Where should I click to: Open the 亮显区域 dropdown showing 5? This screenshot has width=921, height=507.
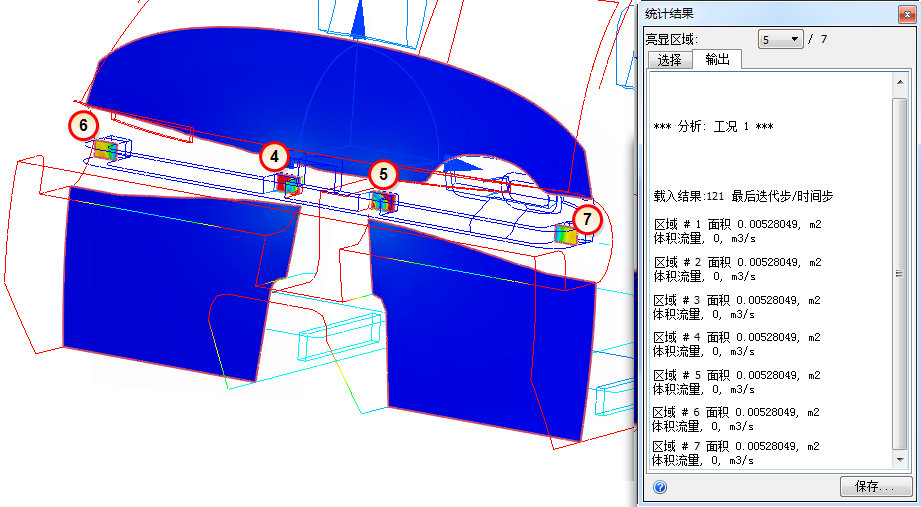click(x=781, y=40)
